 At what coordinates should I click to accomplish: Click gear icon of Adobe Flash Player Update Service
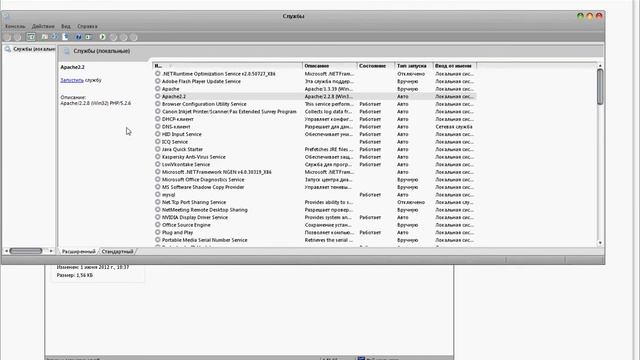(x=158, y=81)
